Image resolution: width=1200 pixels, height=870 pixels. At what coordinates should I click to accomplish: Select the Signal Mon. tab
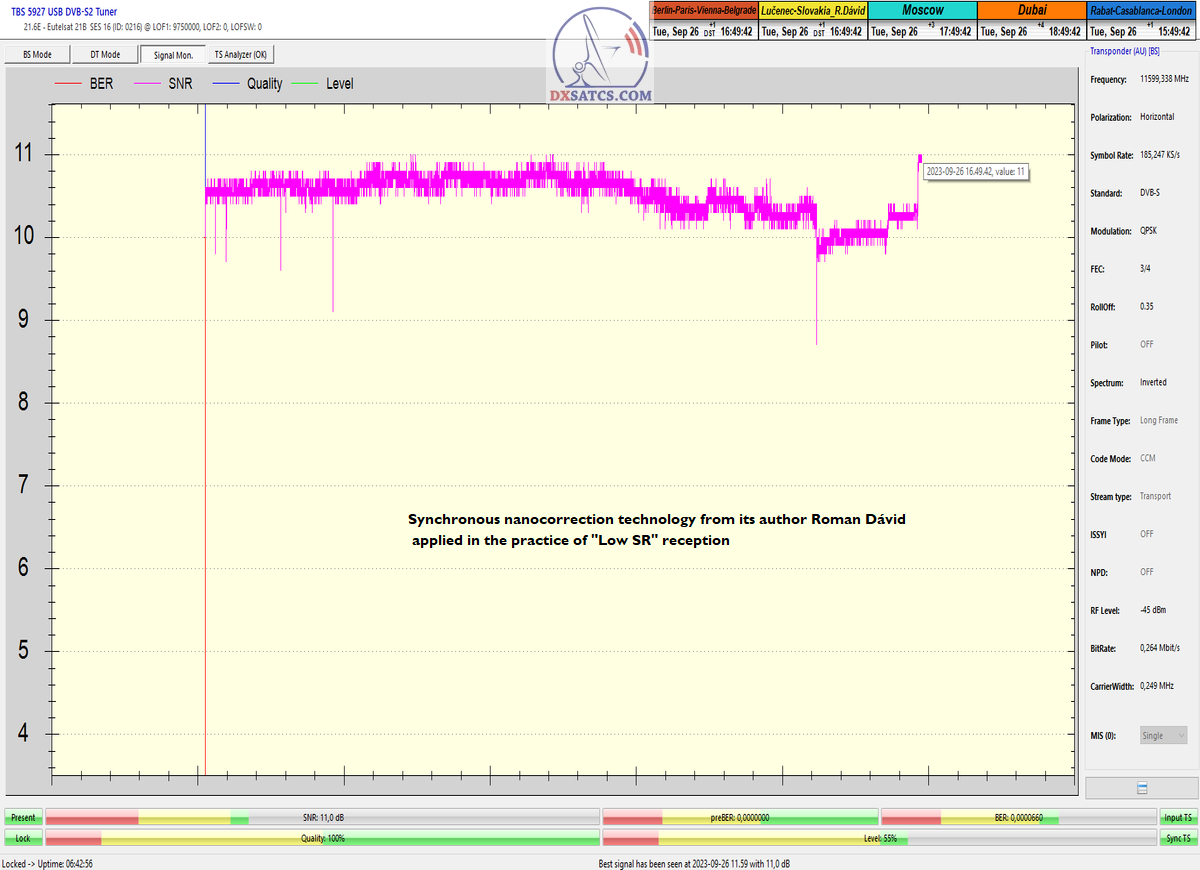point(171,55)
